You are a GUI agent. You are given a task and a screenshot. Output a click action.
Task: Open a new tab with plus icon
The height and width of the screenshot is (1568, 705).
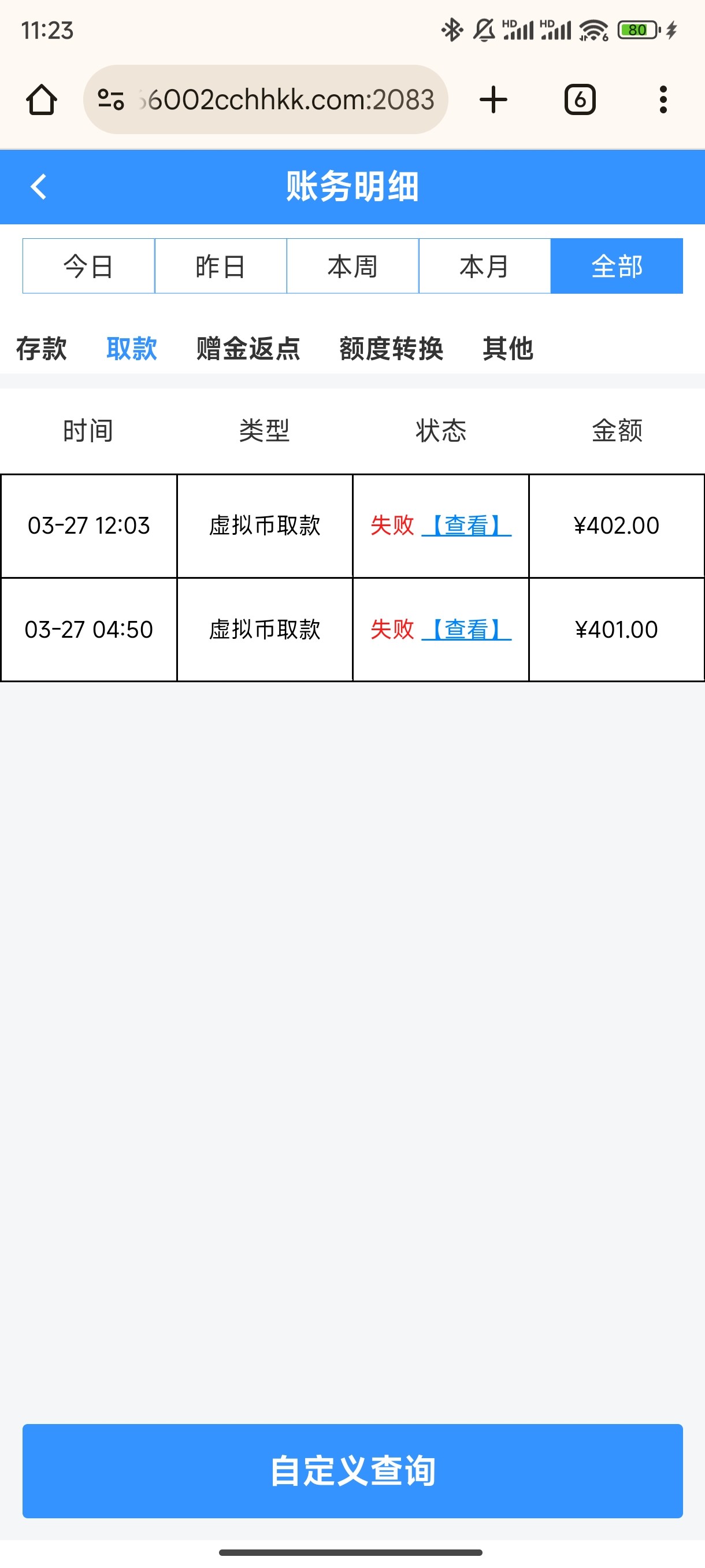[x=493, y=100]
